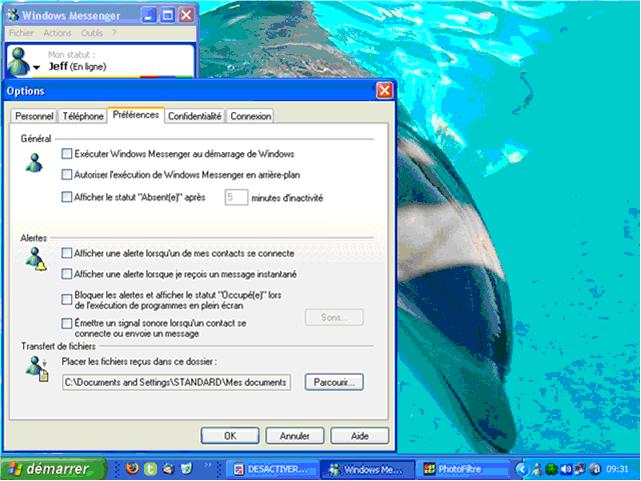Click the Général section person icon
The width and height of the screenshot is (641, 481).
pyautogui.click(x=34, y=163)
